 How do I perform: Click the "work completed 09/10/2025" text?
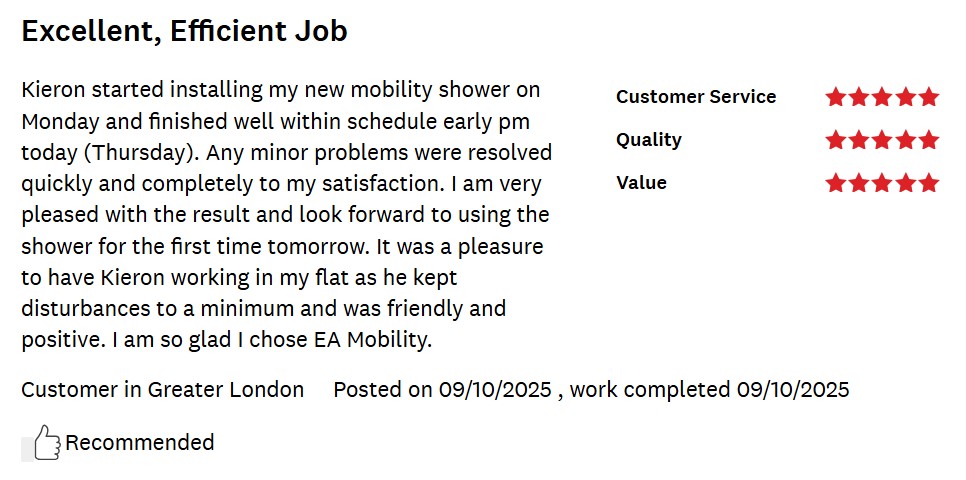(x=709, y=390)
